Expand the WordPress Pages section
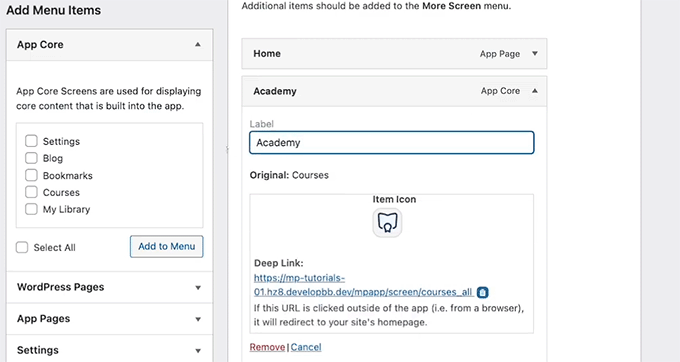Screen dimensions: 680x362 coord(110,287)
